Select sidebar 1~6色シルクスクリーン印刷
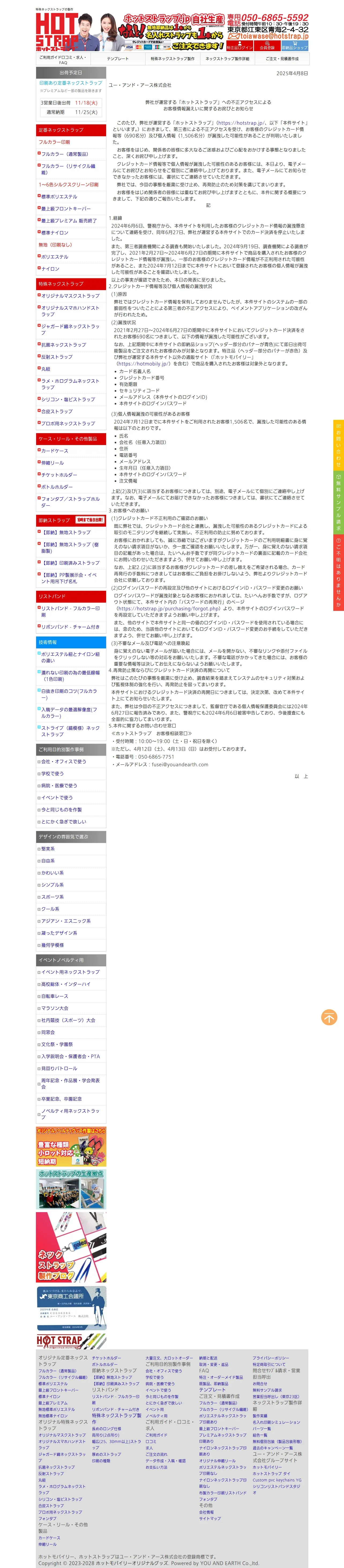The image size is (344, 1568). point(68,184)
